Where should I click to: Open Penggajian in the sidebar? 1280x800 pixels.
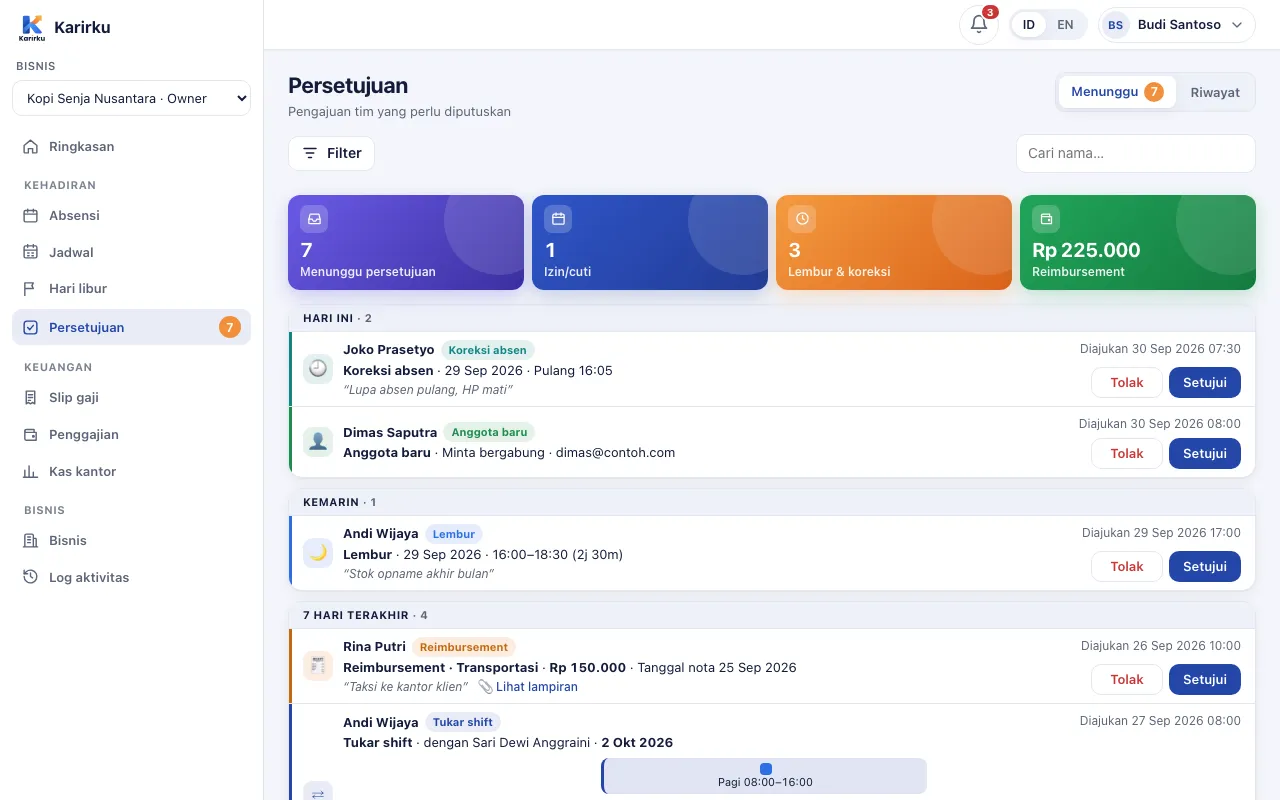click(131, 434)
